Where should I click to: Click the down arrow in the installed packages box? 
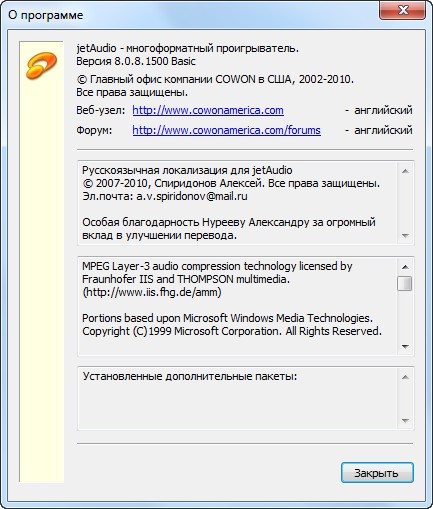(405, 421)
